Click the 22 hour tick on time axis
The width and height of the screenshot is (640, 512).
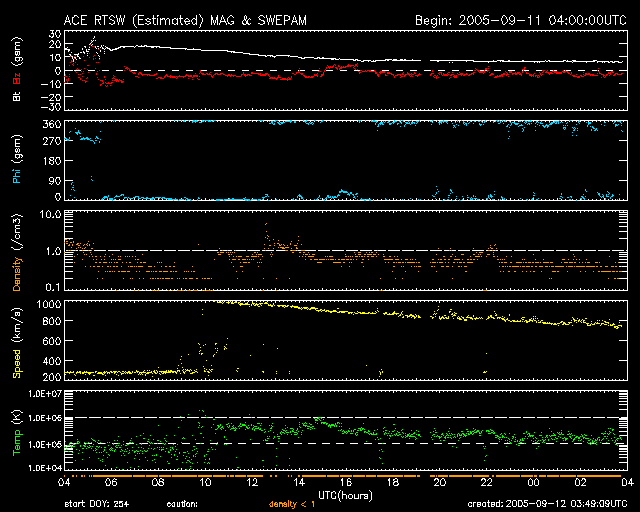(487, 481)
